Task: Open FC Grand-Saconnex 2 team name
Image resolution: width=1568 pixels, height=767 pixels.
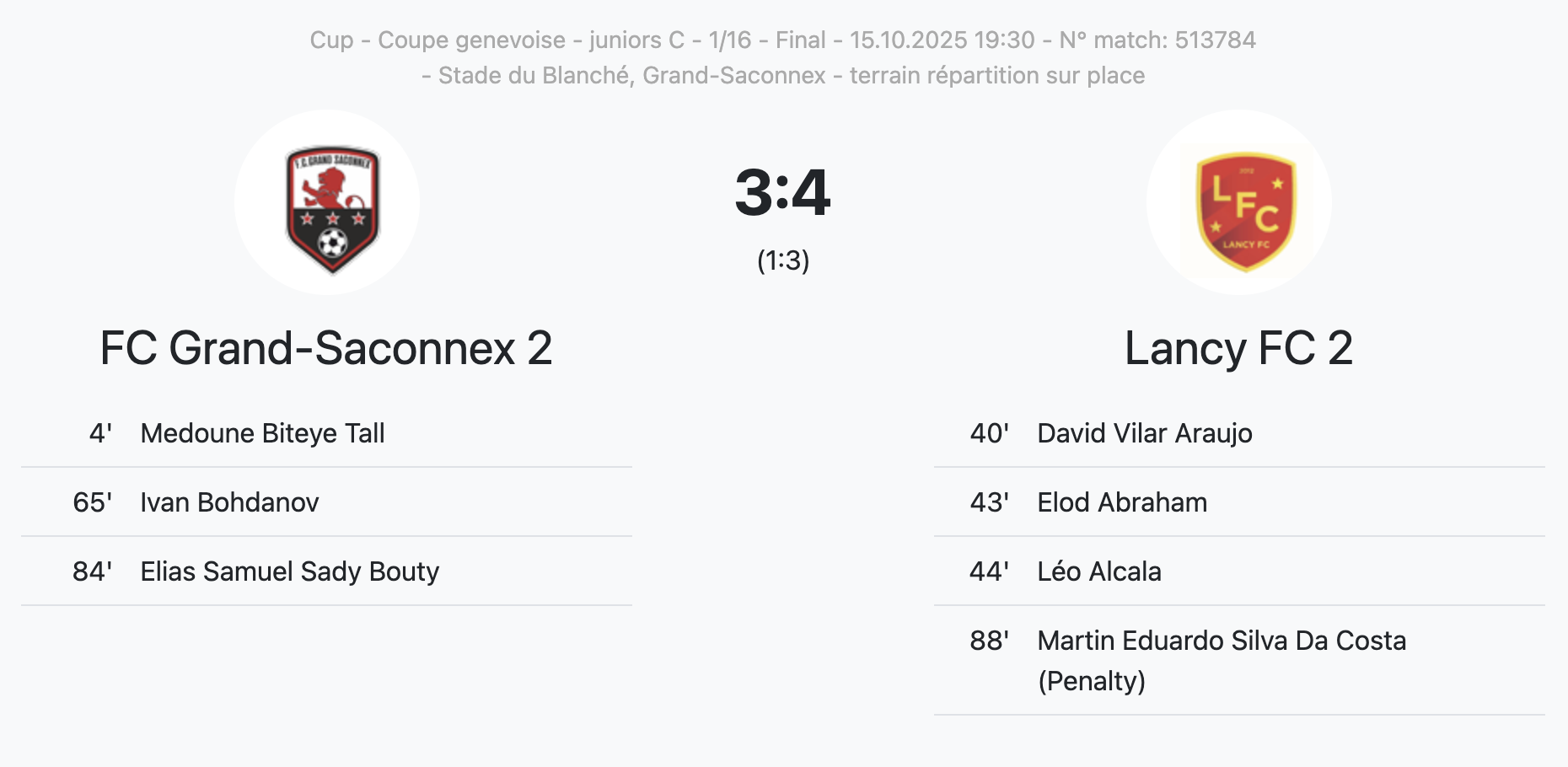Action: coord(326,348)
